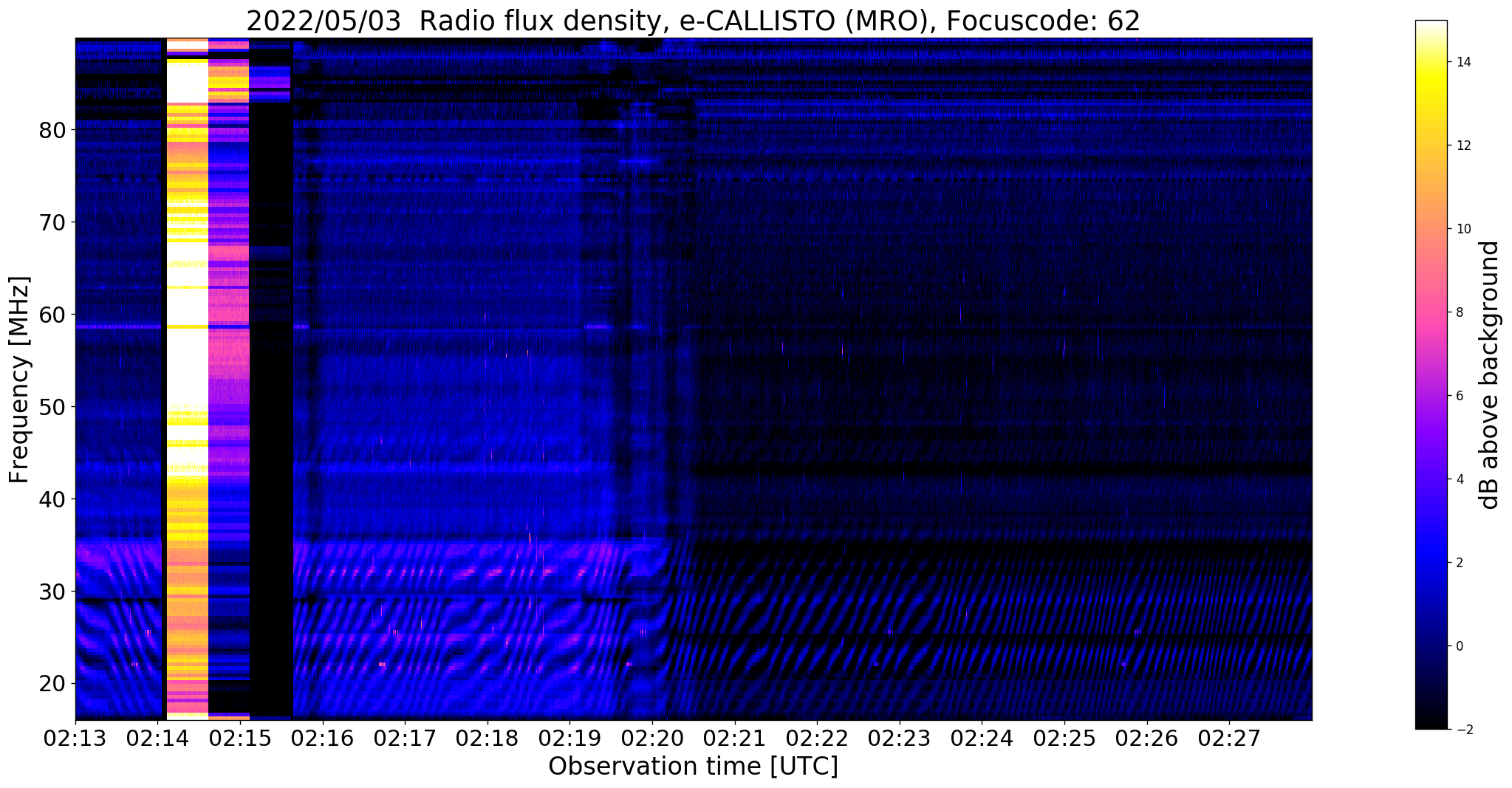Screen dimensions: 1512x788
Task: Click the 02:20 time tick label
Action: tap(652, 738)
